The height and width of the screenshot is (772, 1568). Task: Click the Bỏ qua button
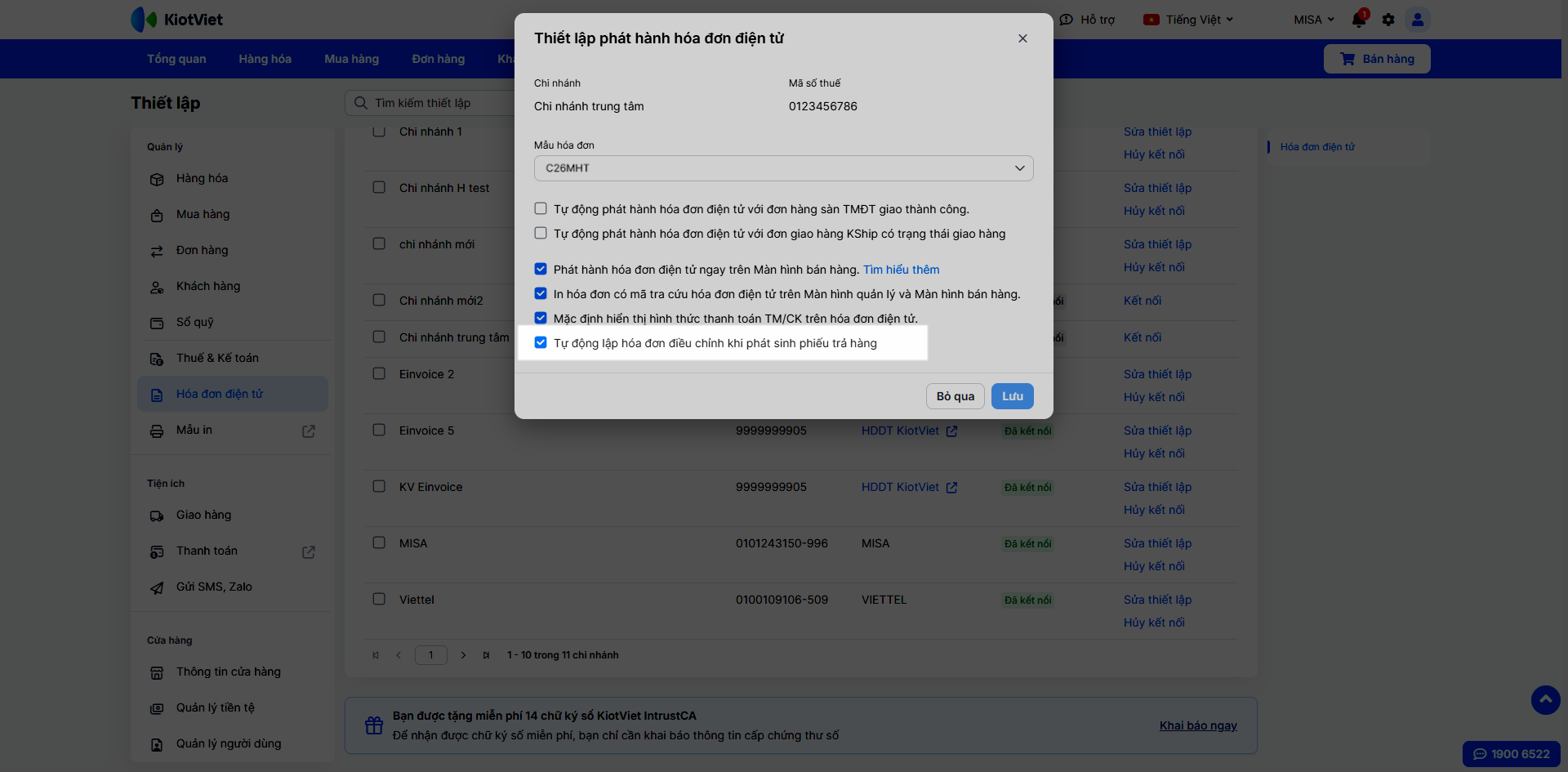pyautogui.click(x=955, y=396)
